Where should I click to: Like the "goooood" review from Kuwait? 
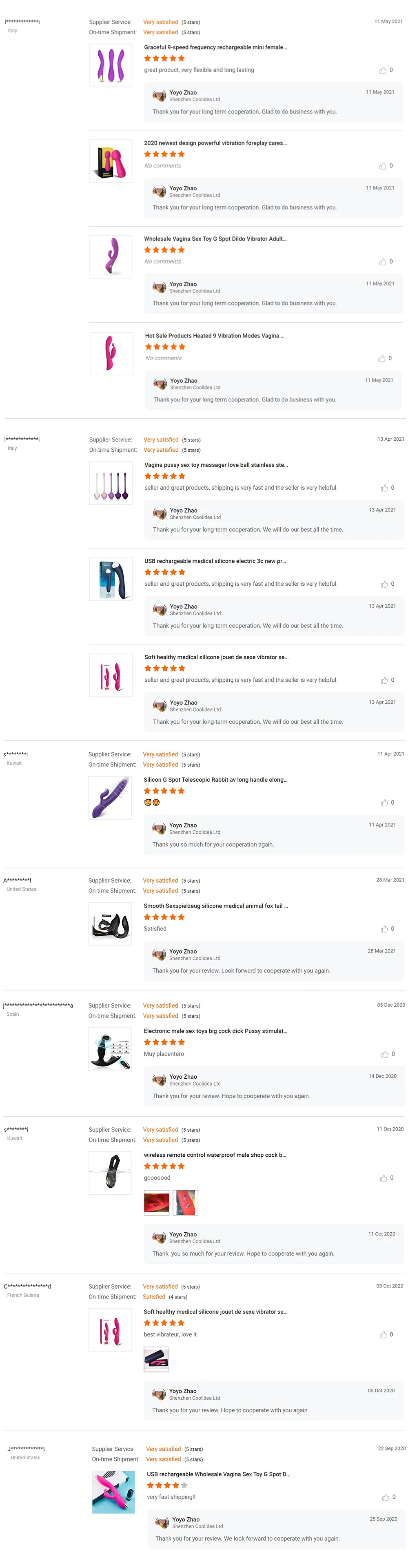tap(383, 1178)
